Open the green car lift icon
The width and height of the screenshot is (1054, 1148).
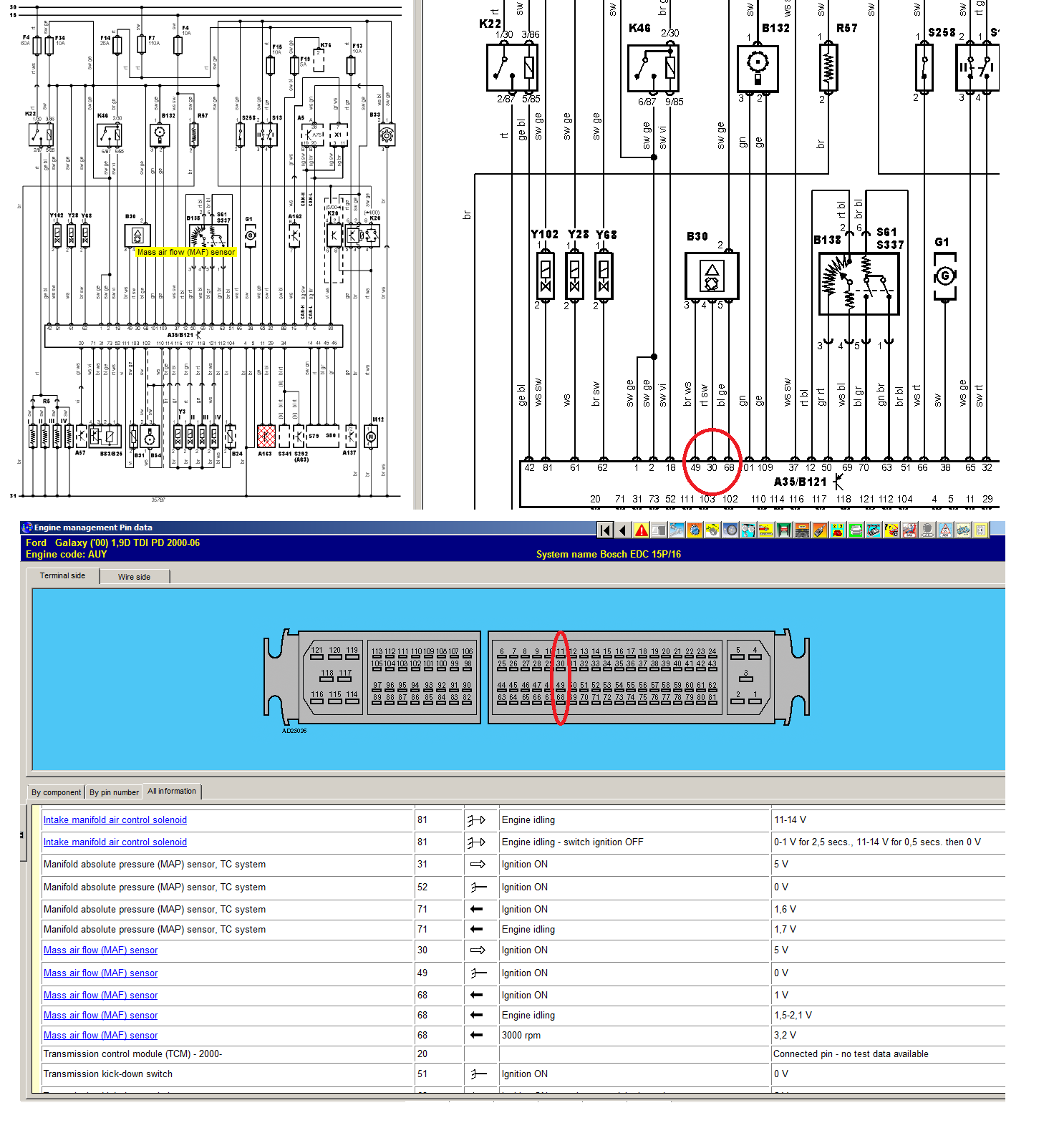point(784,530)
